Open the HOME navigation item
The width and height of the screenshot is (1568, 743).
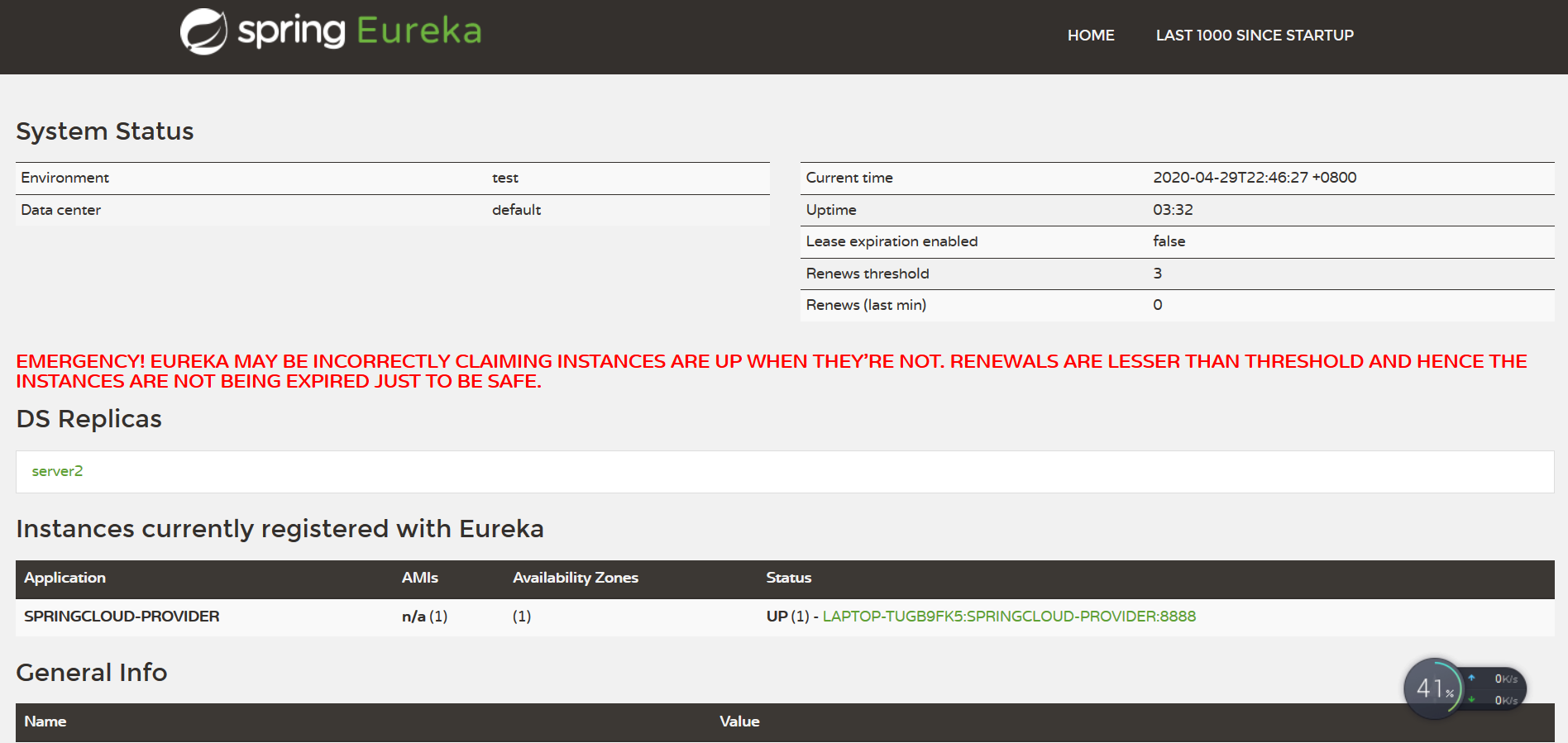1091,36
